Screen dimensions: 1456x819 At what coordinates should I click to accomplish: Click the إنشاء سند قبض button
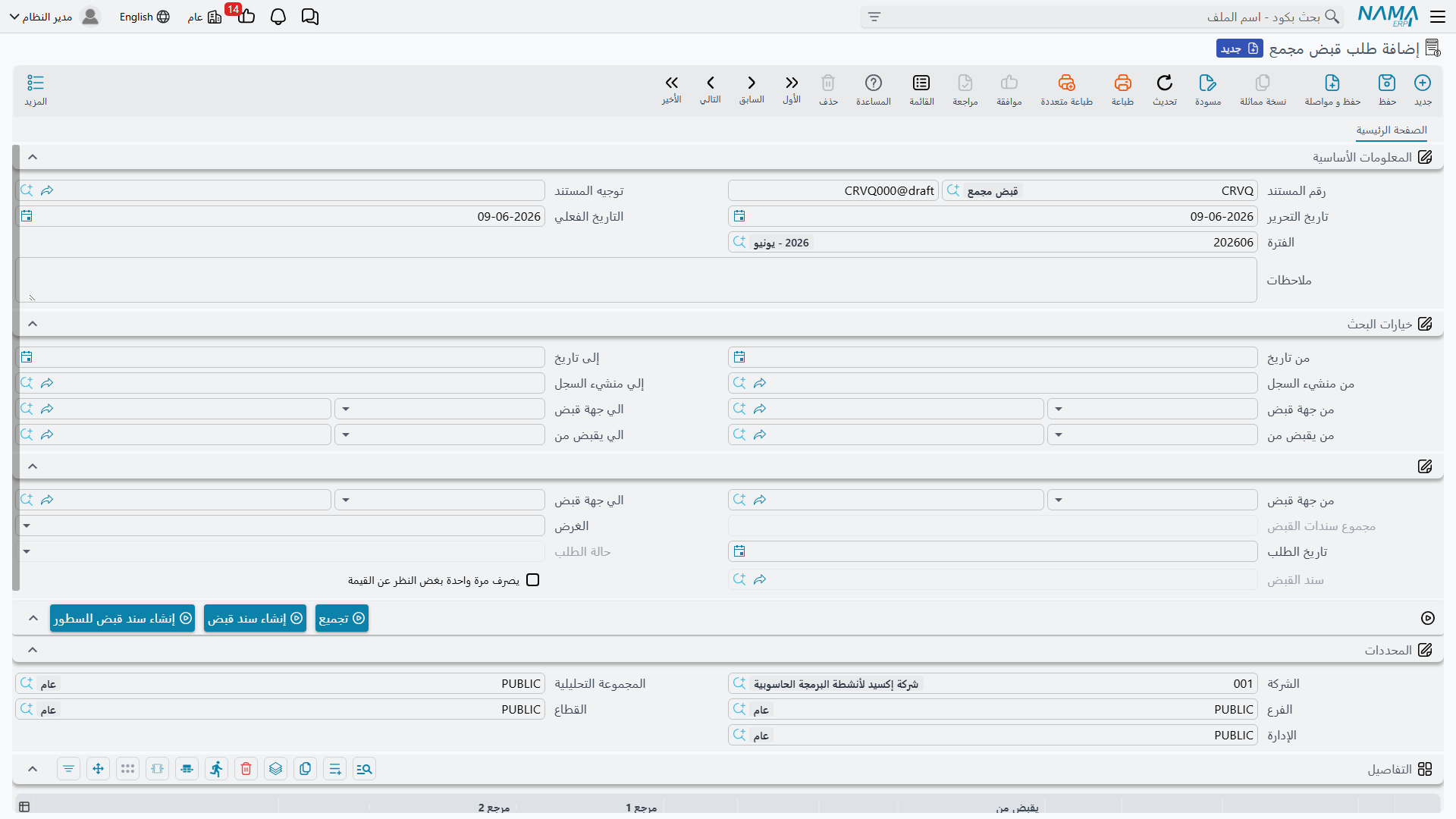(255, 618)
